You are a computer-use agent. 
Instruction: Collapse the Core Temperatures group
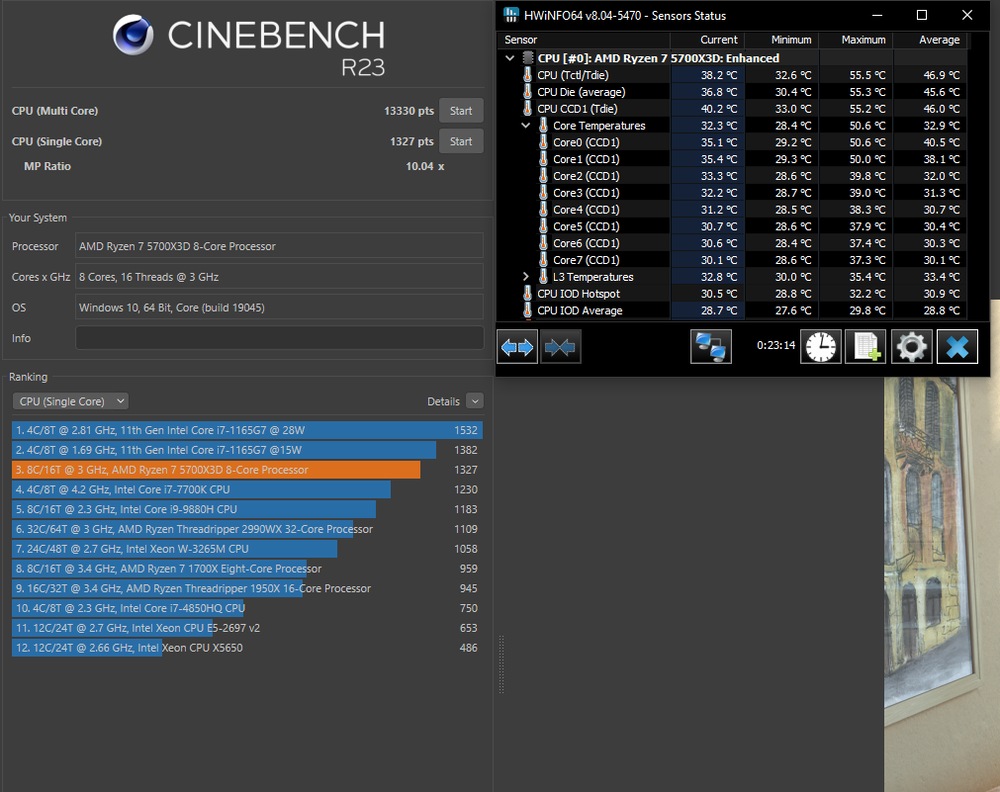(525, 125)
